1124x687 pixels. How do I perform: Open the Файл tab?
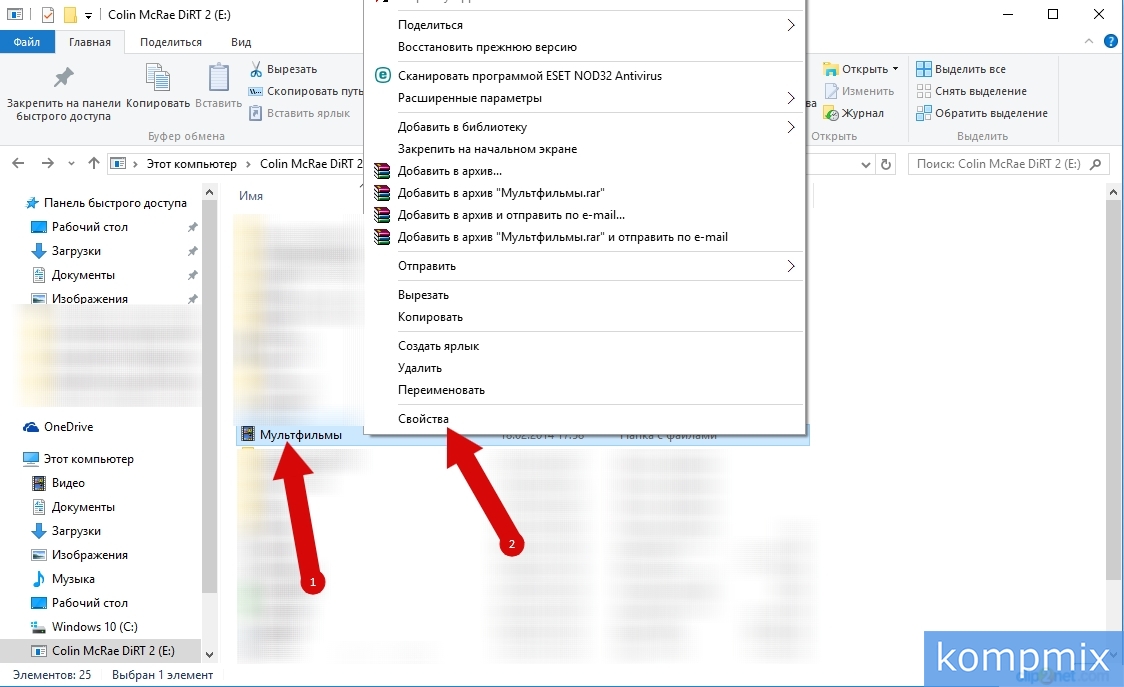click(x=27, y=42)
